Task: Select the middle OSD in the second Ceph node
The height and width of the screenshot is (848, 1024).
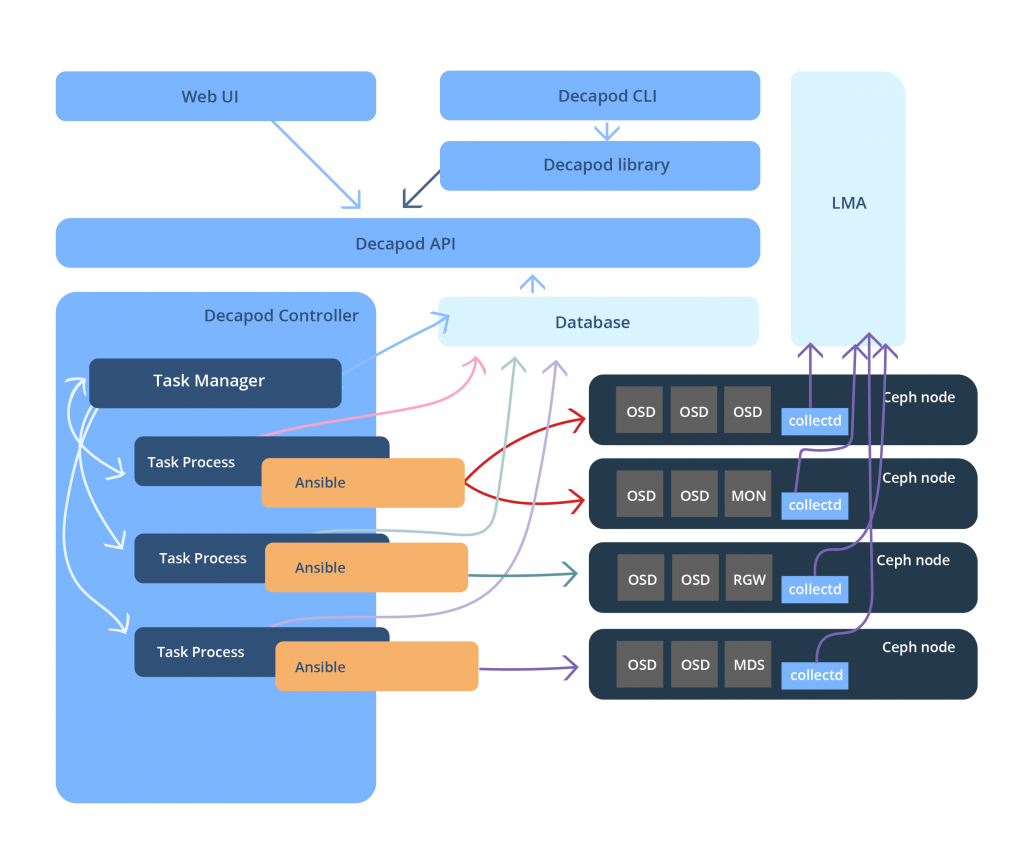Action: coord(693,494)
